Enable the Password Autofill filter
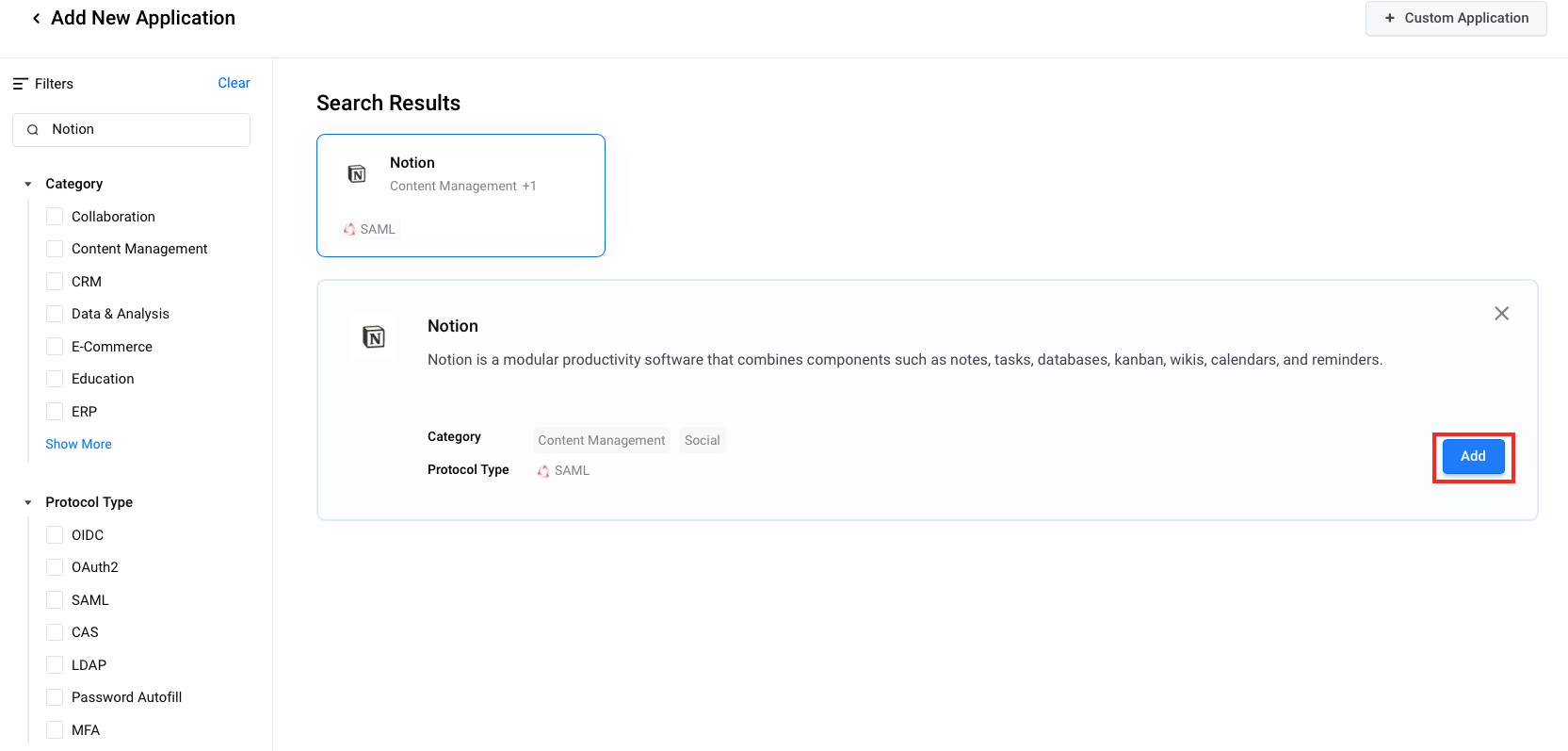This screenshot has width=1568, height=751. [x=55, y=697]
